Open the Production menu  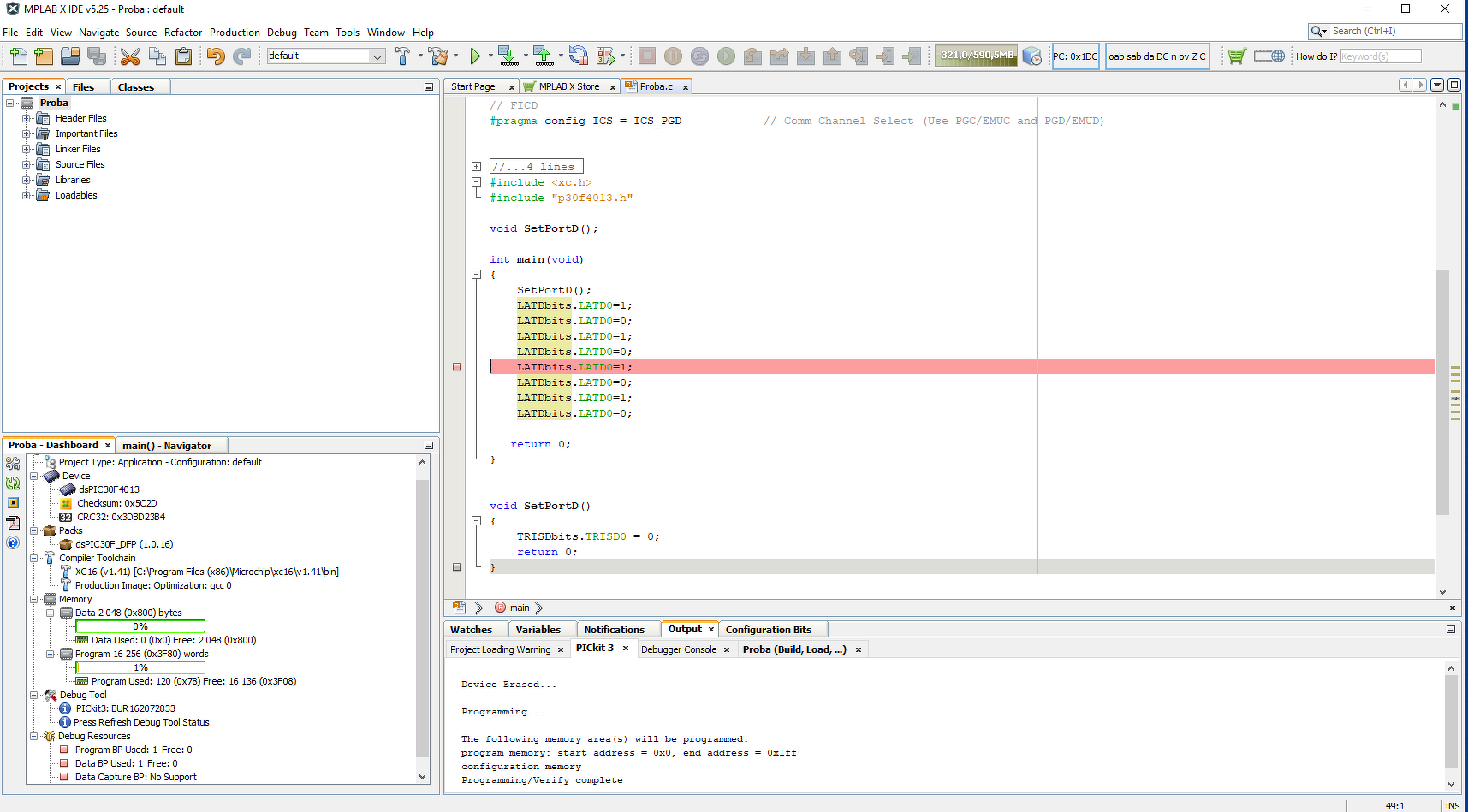pos(235,33)
